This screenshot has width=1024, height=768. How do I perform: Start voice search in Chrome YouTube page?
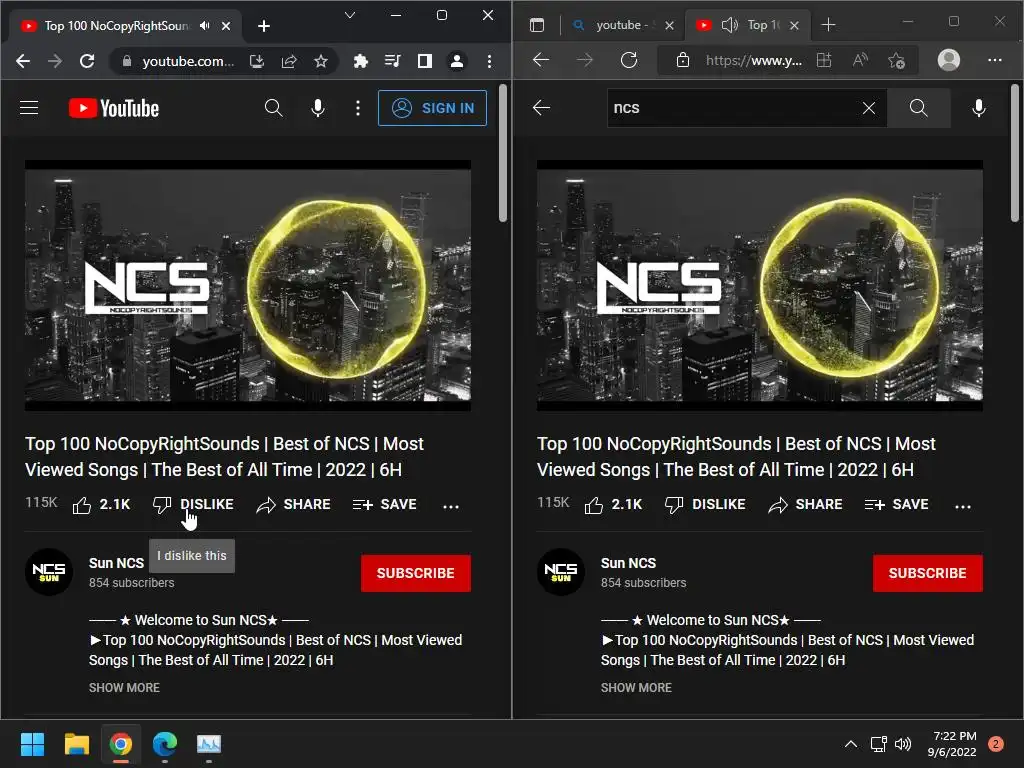pyautogui.click(x=318, y=108)
